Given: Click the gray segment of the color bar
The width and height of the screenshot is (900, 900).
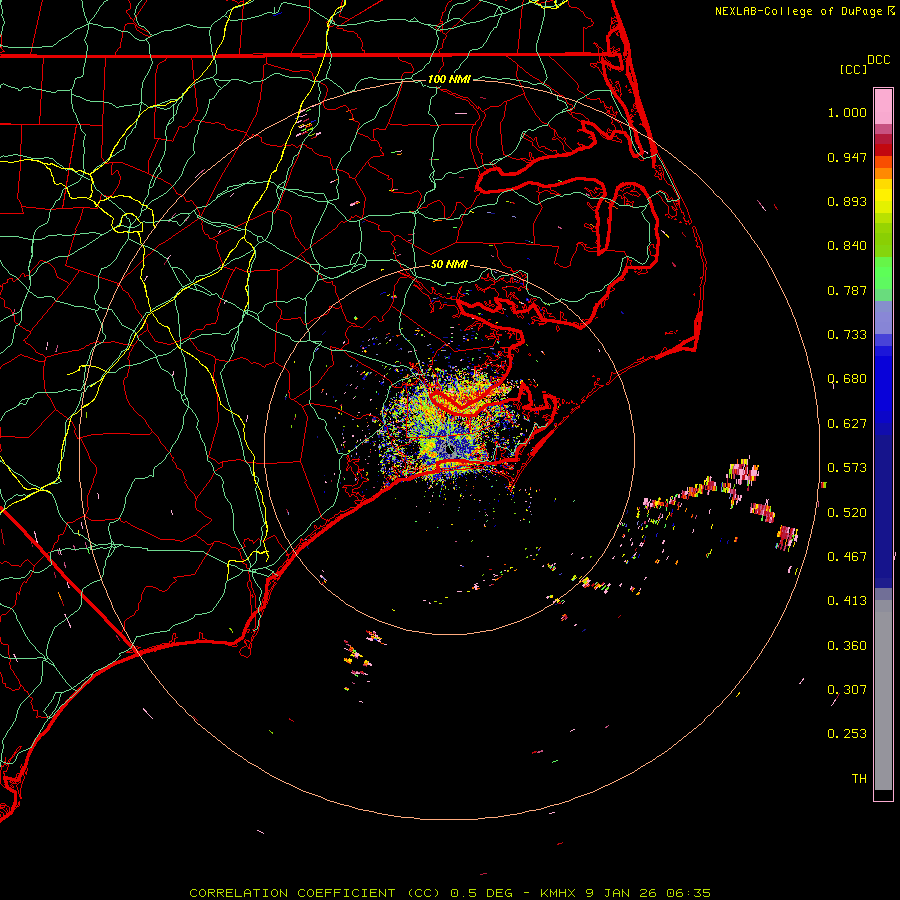Looking at the screenshot, I should (883, 695).
